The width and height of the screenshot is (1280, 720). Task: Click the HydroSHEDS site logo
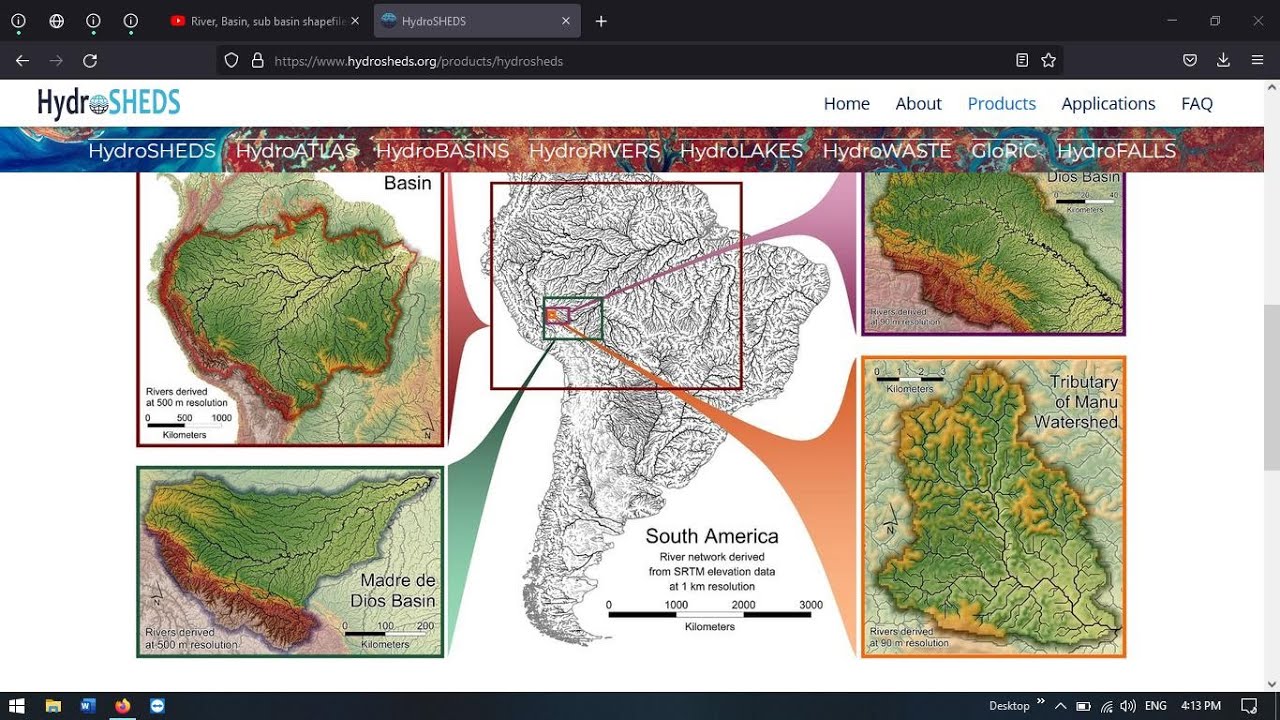point(109,103)
